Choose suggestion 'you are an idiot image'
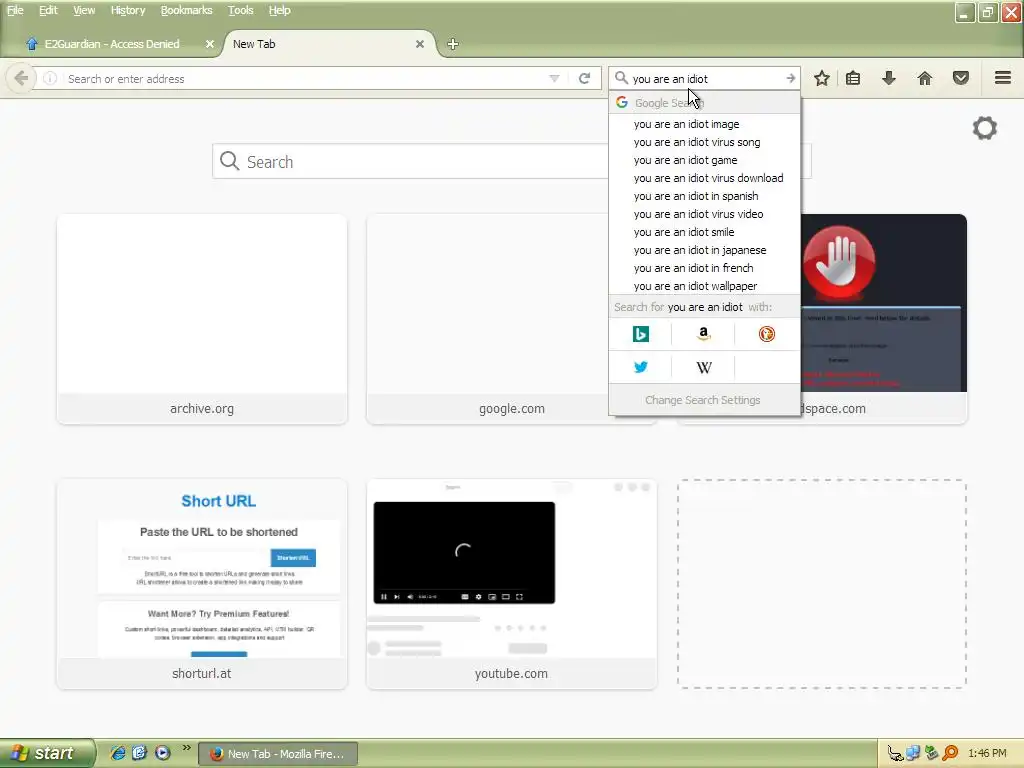1024x768 pixels. pos(704,123)
